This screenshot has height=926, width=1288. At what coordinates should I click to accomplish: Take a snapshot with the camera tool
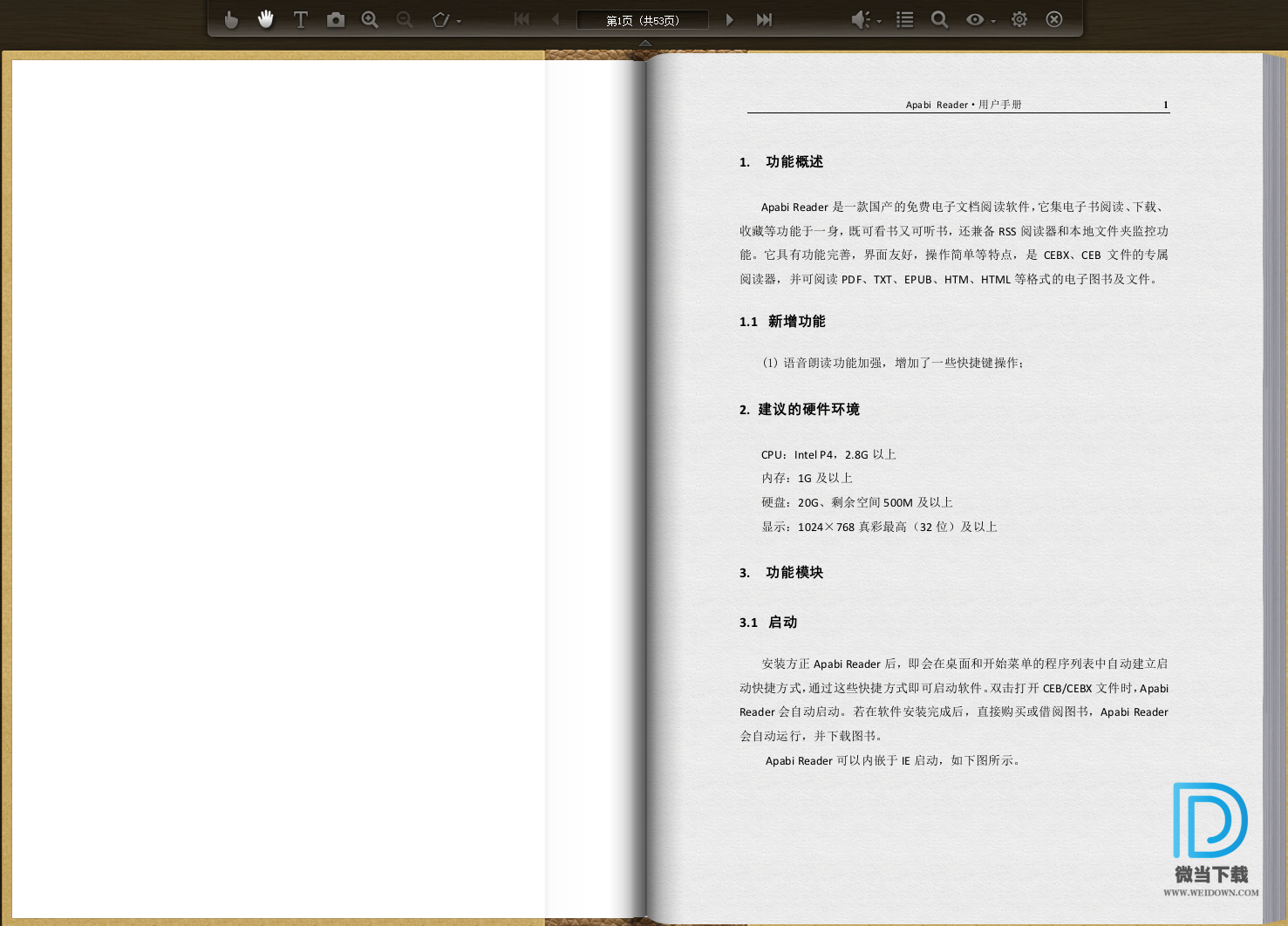(336, 19)
